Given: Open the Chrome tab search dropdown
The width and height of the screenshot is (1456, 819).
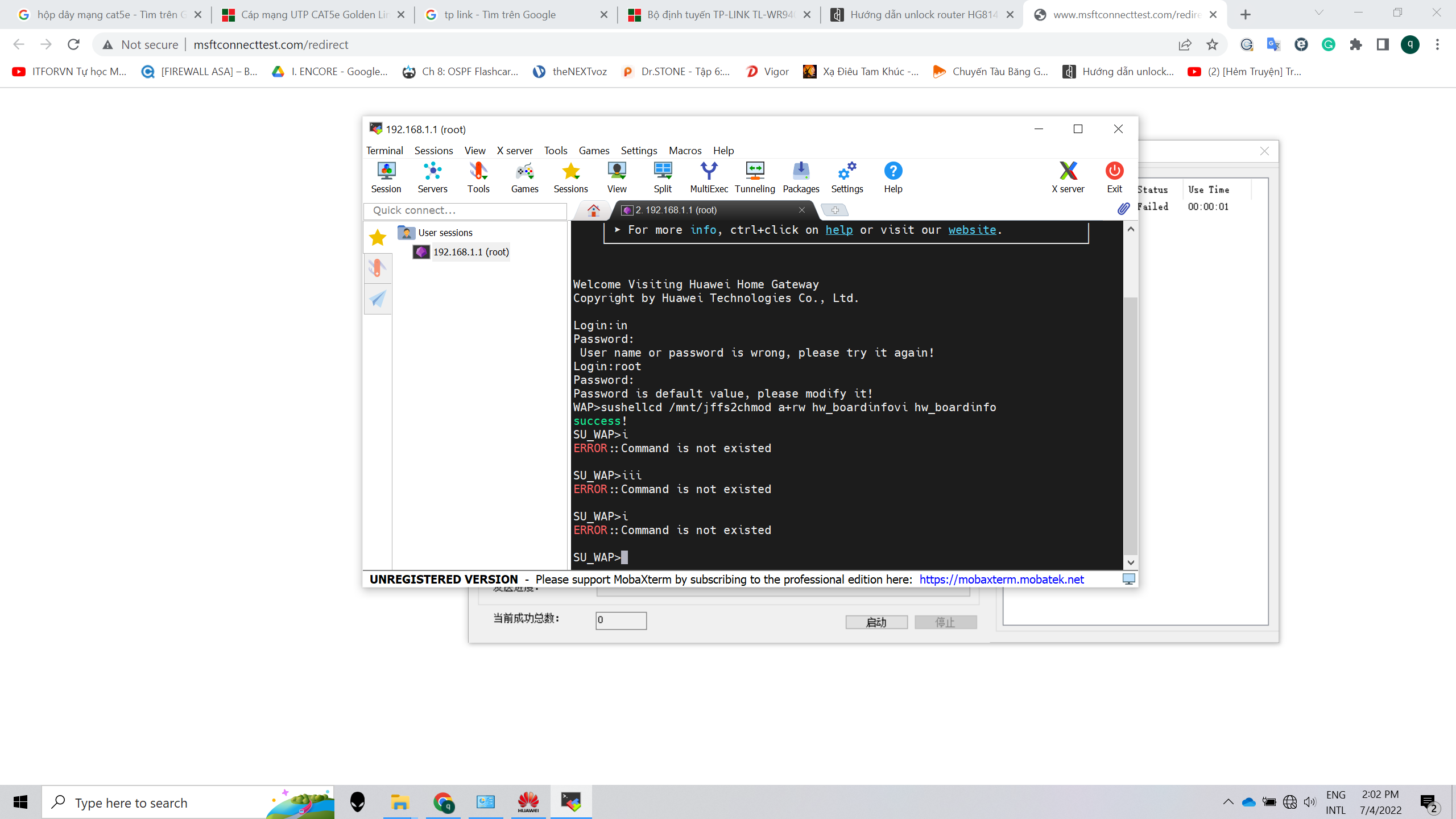Looking at the screenshot, I should pos(1319,13).
